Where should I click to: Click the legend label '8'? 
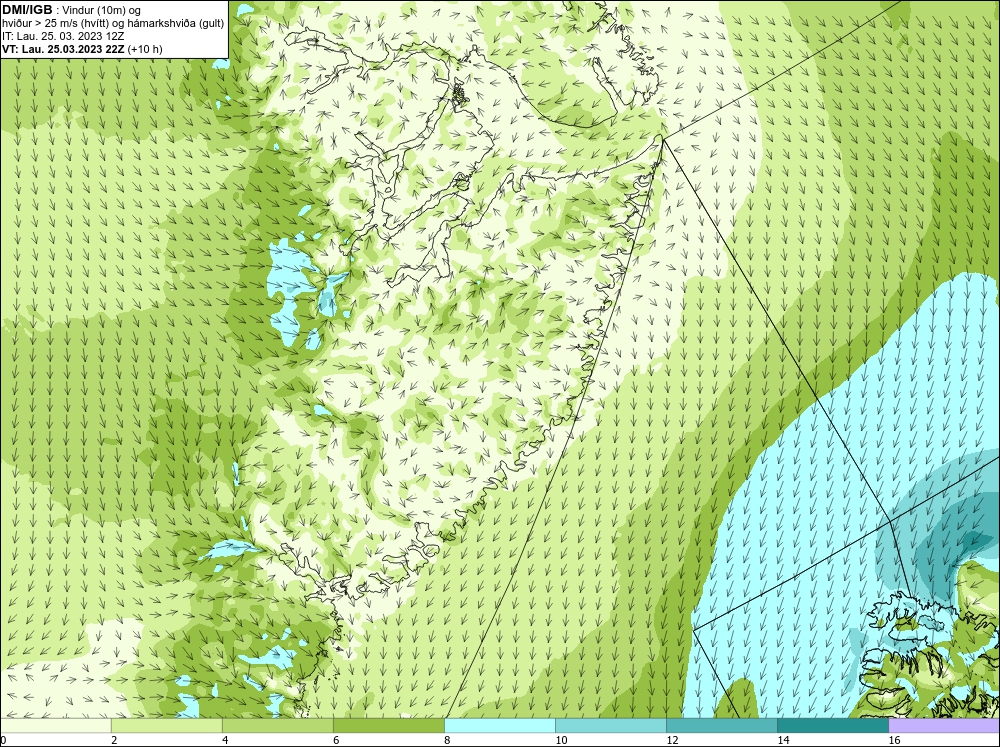click(447, 740)
